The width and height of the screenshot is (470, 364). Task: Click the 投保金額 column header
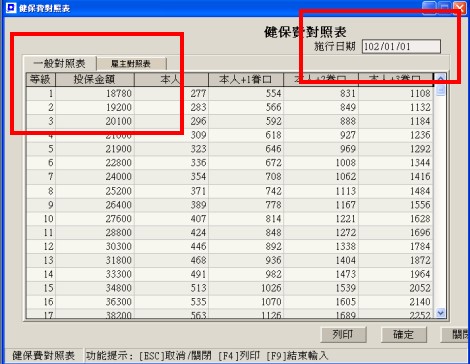(95, 79)
